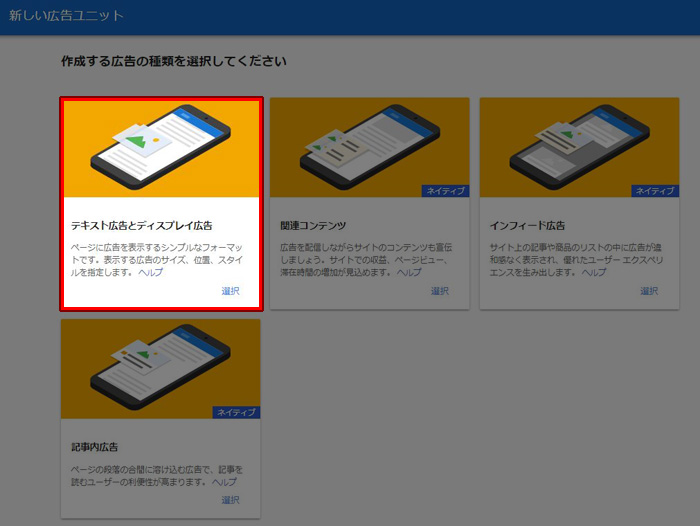Click the 作成する広告の種類を選択してください heading
The image size is (700, 526).
tap(174, 61)
